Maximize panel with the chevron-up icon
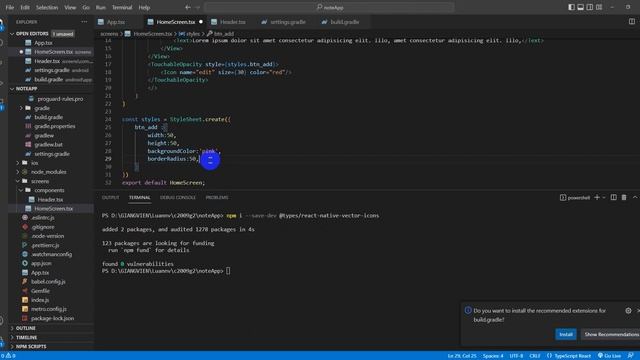Screen dimensions: 640x360 tap(635, 198)
